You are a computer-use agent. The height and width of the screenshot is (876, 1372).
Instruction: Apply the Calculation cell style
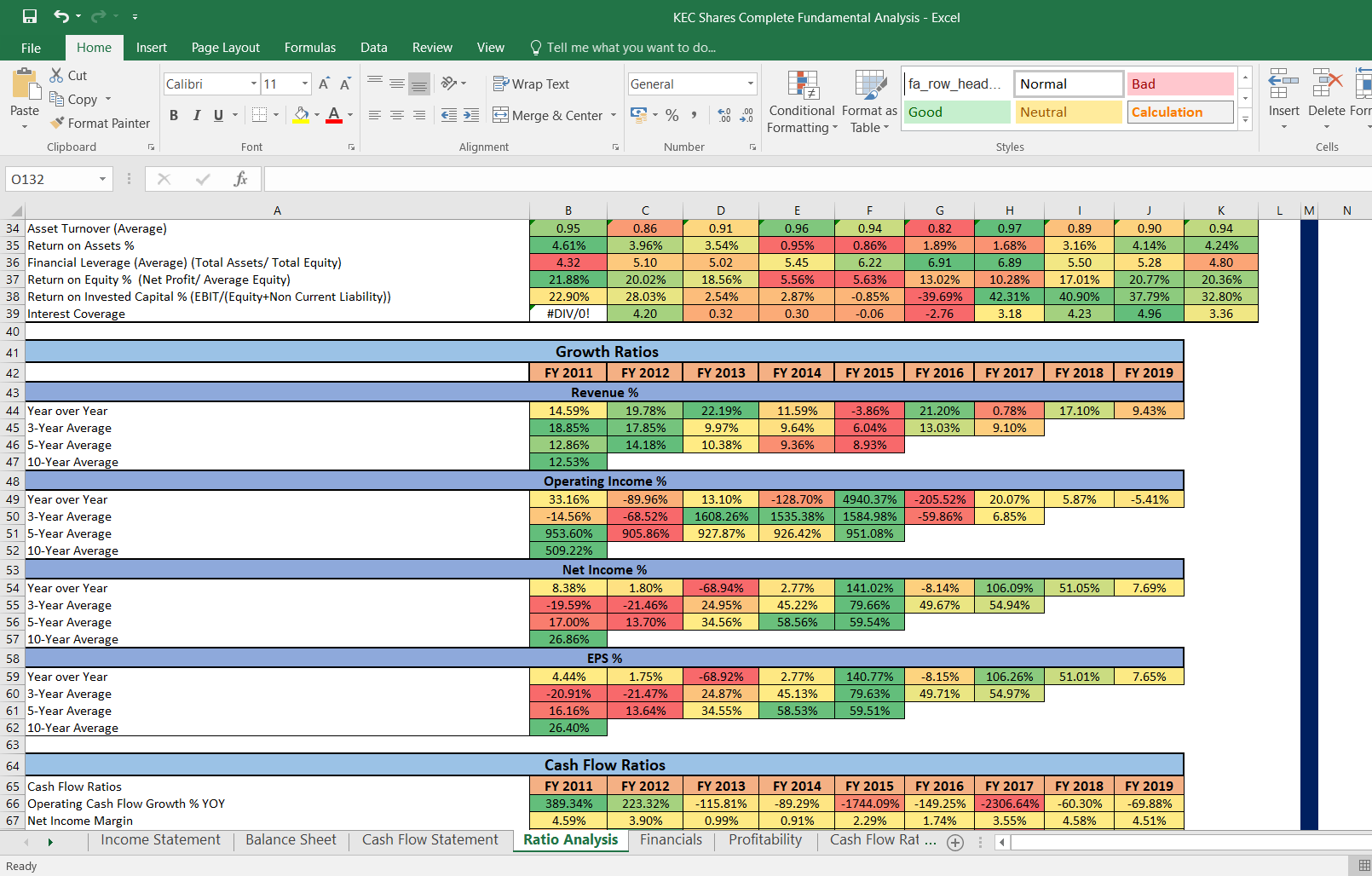point(1180,112)
